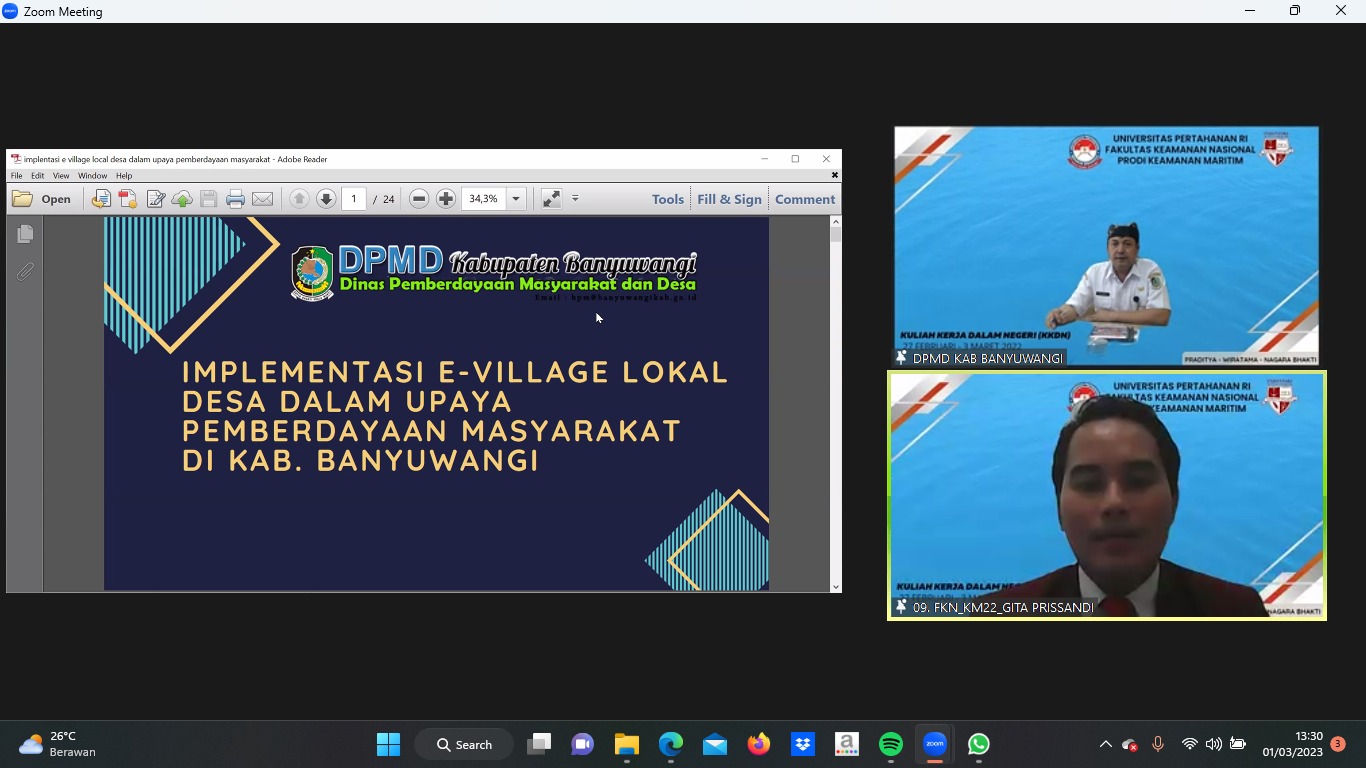Click the Edit/sign document icon in Adobe Reader
This screenshot has width=1366, height=768.
tap(155, 199)
